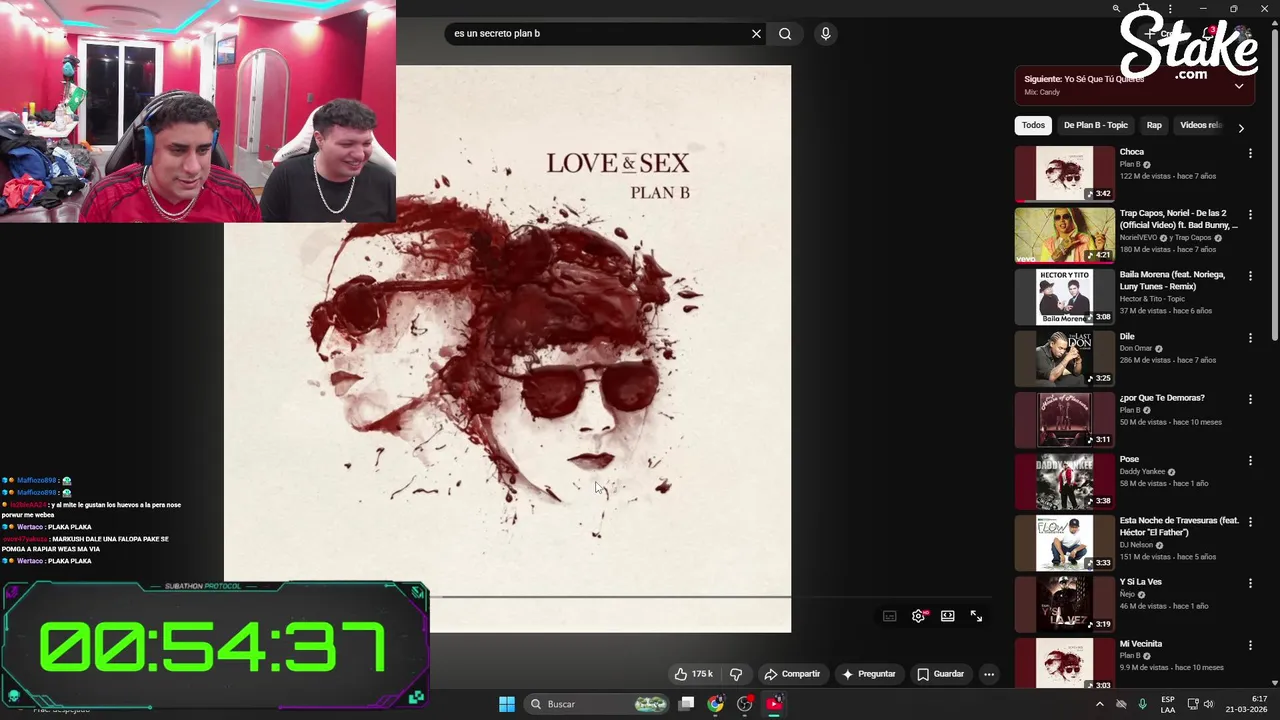Show more filter chips with right arrow
Screen dimensions: 1280x720
click(x=1241, y=128)
